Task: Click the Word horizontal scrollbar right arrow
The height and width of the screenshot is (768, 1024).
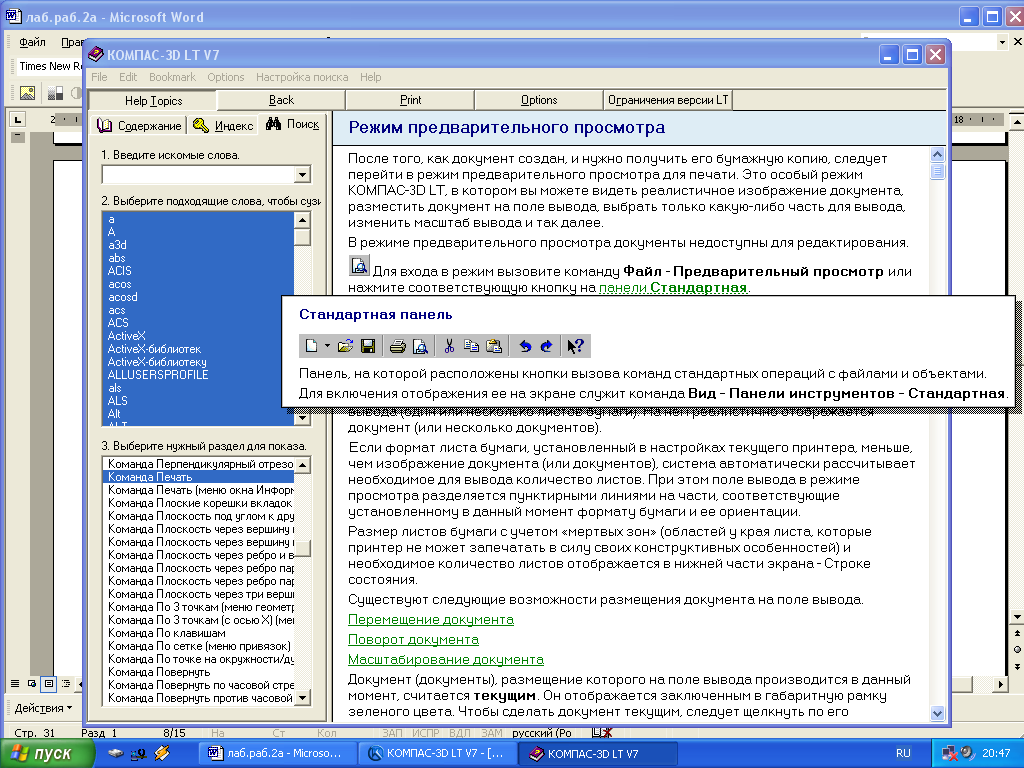Action: 1000,684
